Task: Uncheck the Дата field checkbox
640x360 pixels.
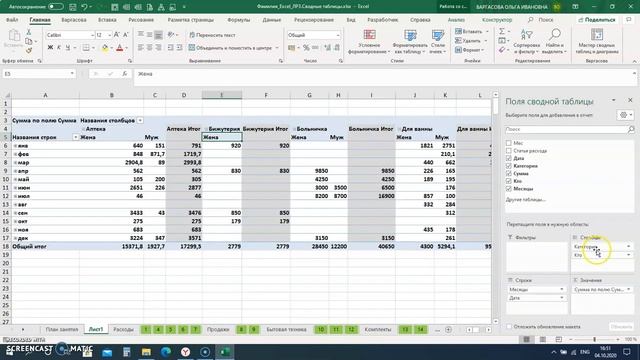Action: [x=509, y=158]
